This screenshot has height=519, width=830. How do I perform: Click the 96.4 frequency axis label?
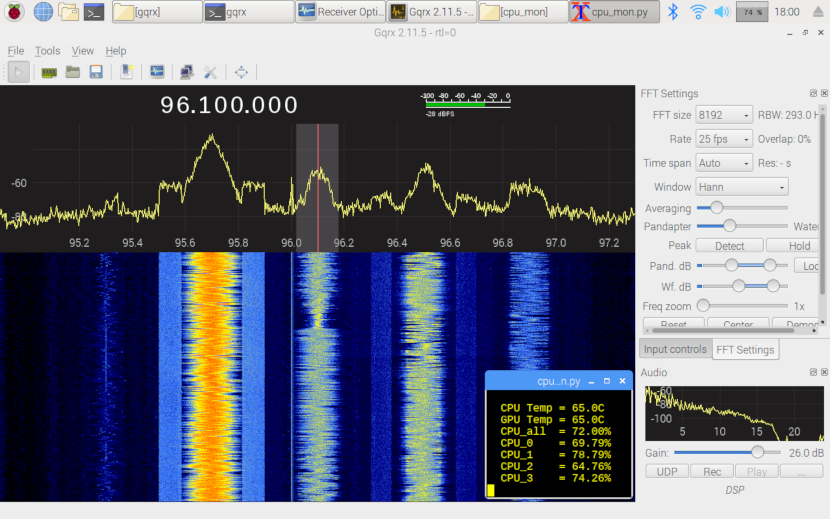click(396, 243)
